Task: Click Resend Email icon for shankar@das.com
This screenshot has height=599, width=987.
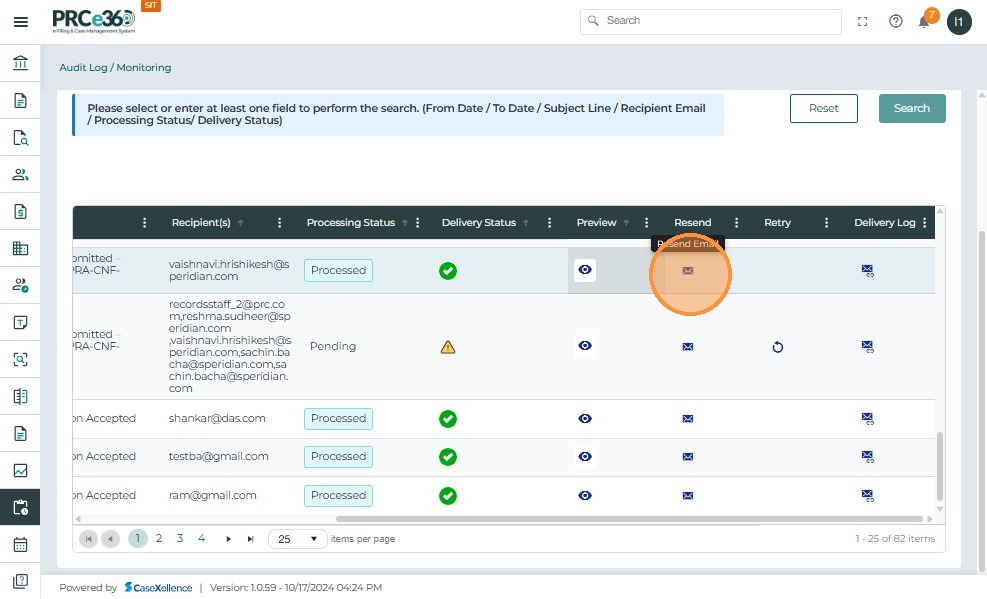Action: point(687,418)
